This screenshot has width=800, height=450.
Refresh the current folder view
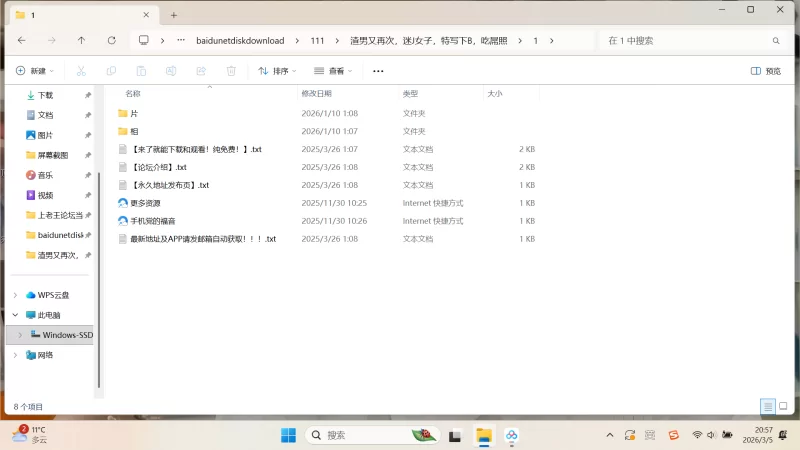click(x=111, y=41)
